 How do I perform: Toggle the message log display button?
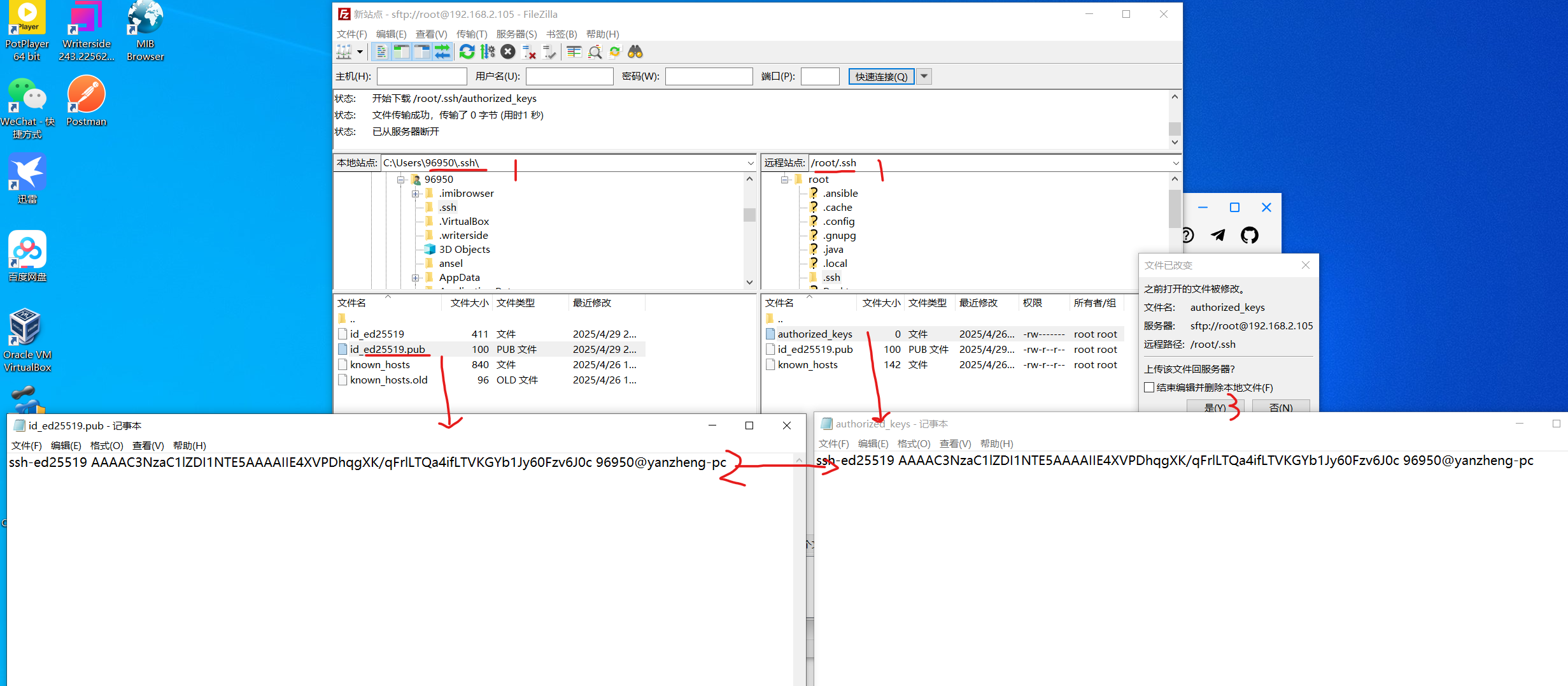381,52
